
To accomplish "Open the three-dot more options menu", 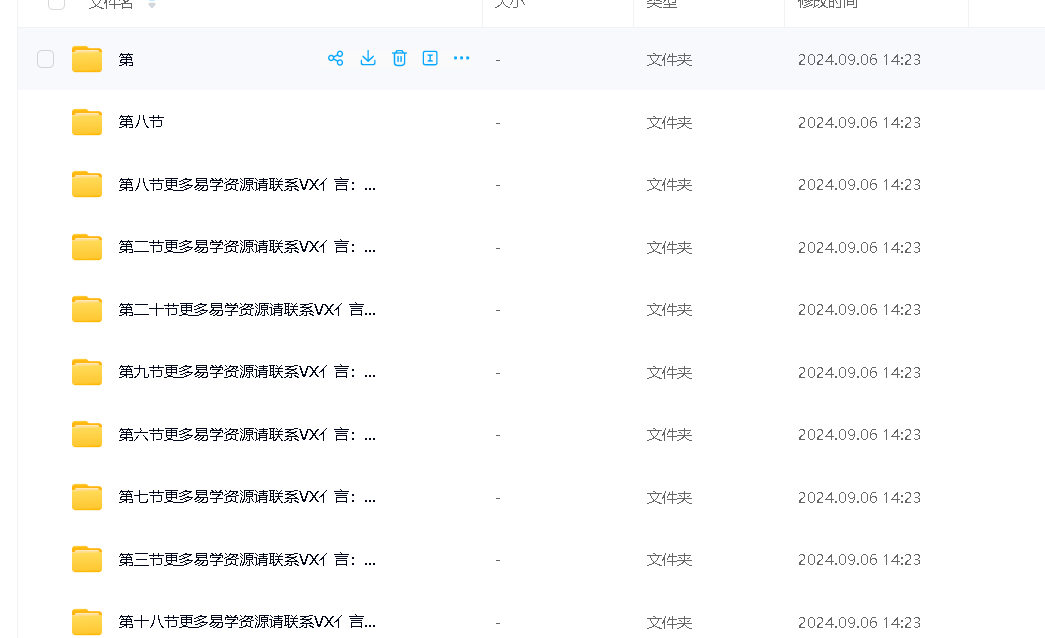I will (x=461, y=59).
